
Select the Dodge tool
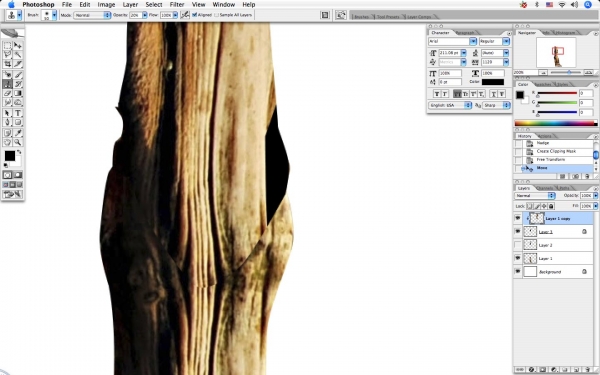pyautogui.click(x=18, y=102)
